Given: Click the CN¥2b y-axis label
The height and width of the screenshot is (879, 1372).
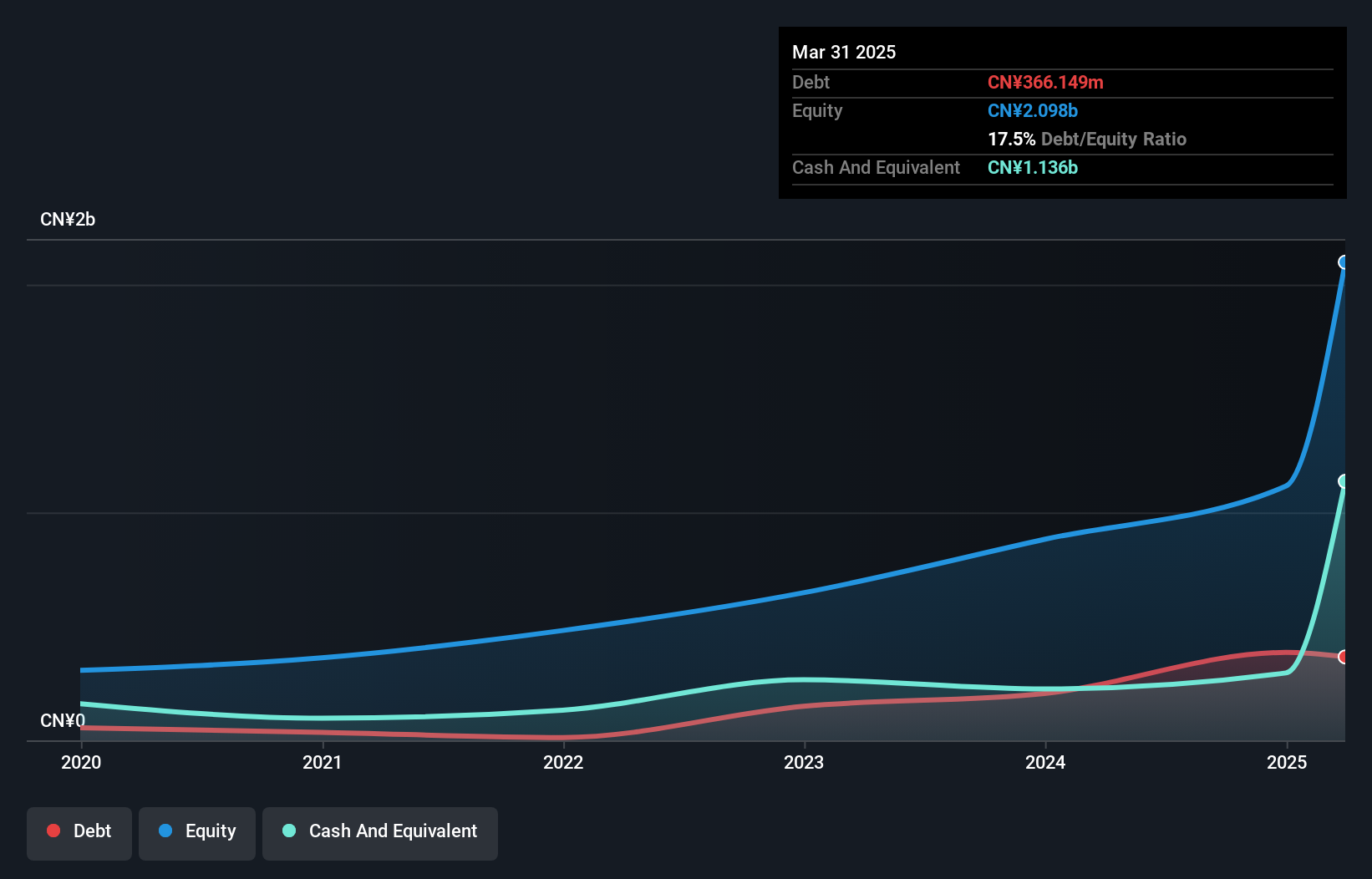Looking at the screenshot, I should [68, 220].
